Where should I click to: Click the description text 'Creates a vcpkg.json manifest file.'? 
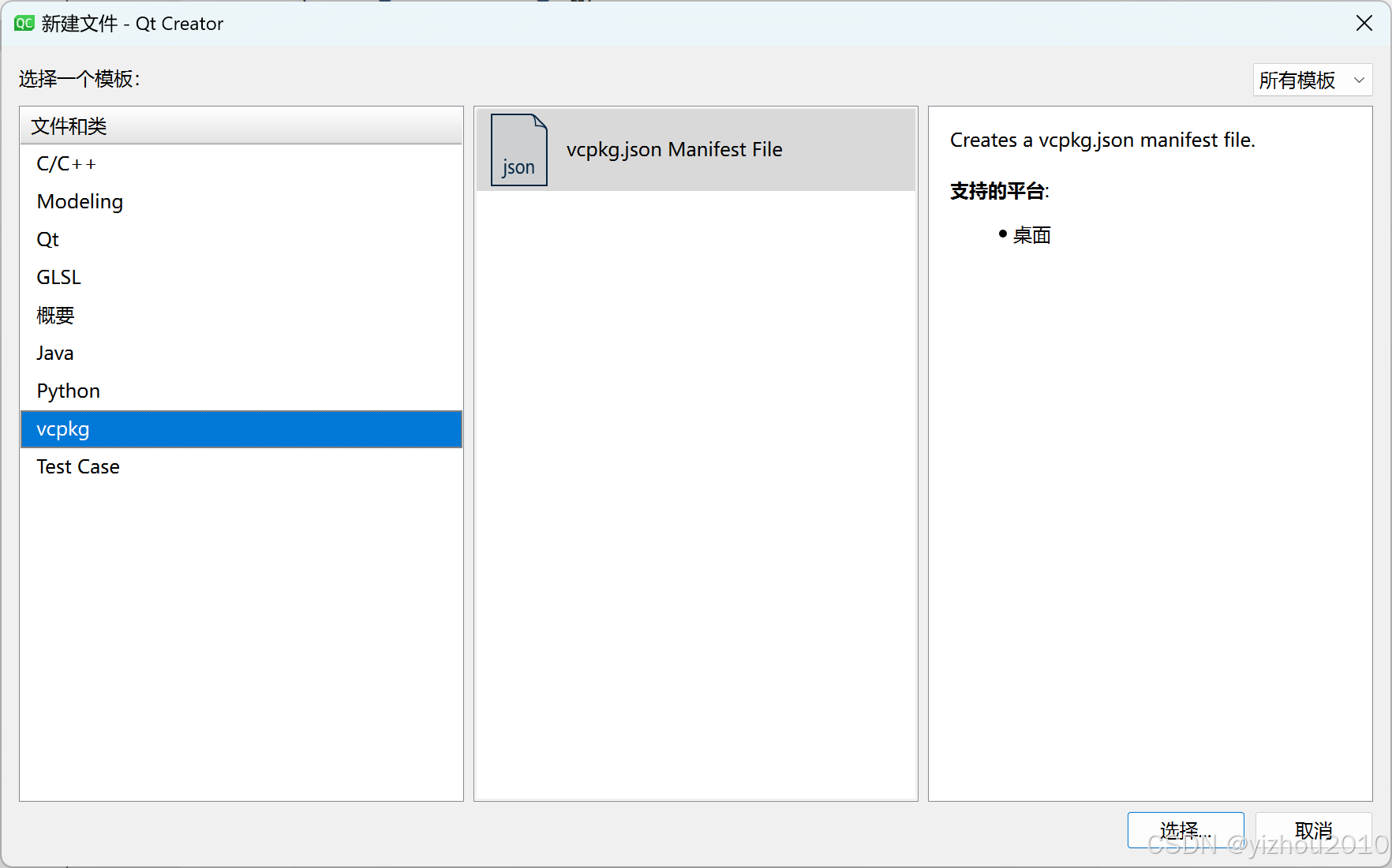[1102, 140]
